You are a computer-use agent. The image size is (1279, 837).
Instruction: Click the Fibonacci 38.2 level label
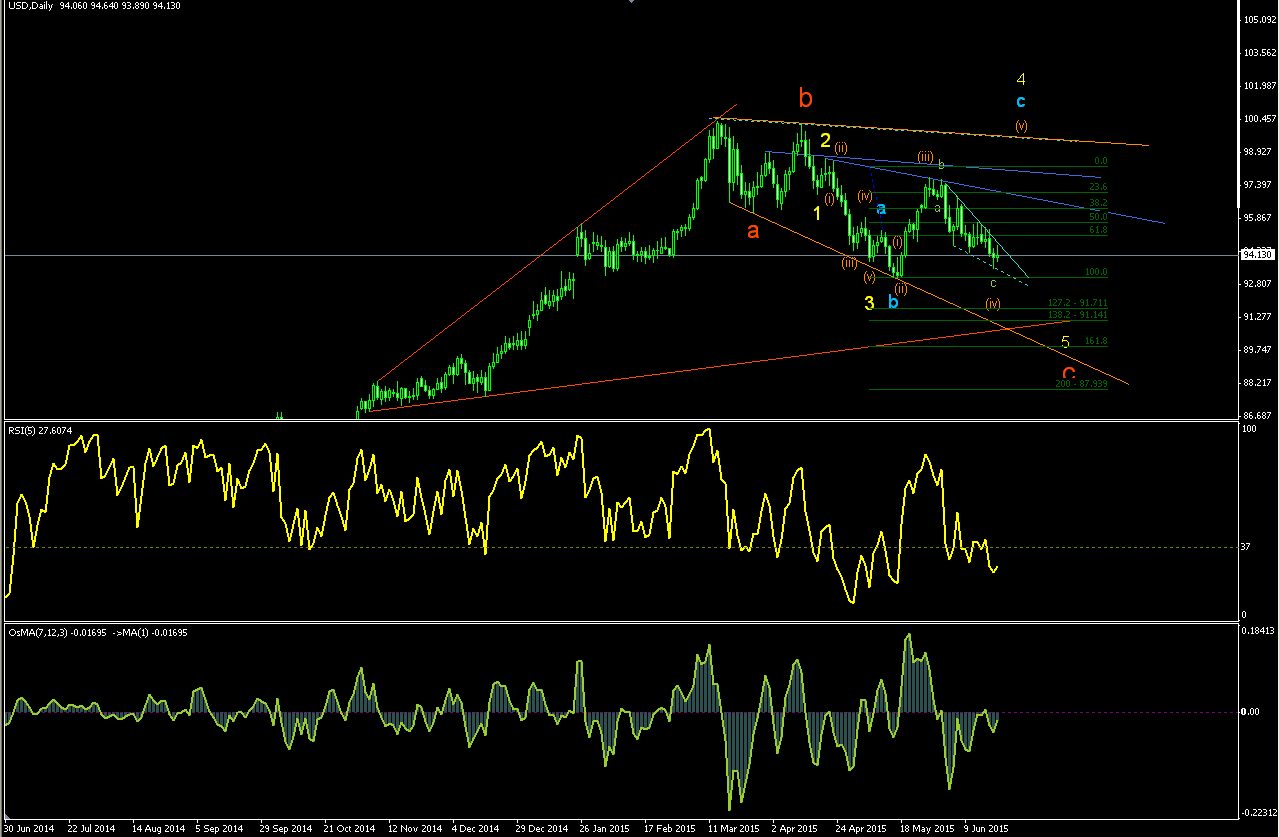pos(1098,203)
